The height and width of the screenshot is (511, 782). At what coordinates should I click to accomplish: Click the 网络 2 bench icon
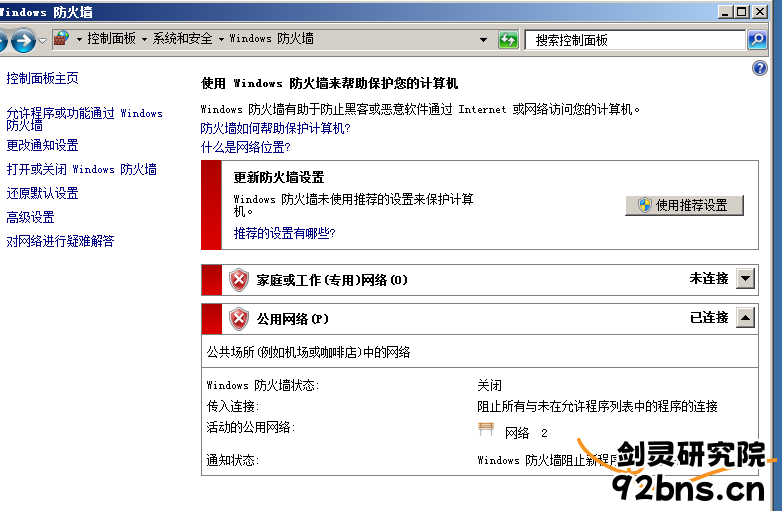pos(486,429)
